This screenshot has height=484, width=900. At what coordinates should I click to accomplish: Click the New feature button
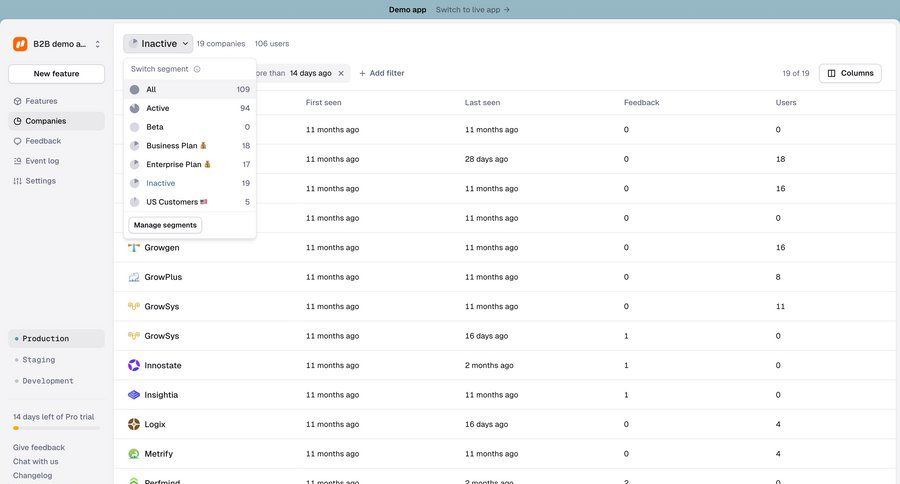click(x=56, y=73)
